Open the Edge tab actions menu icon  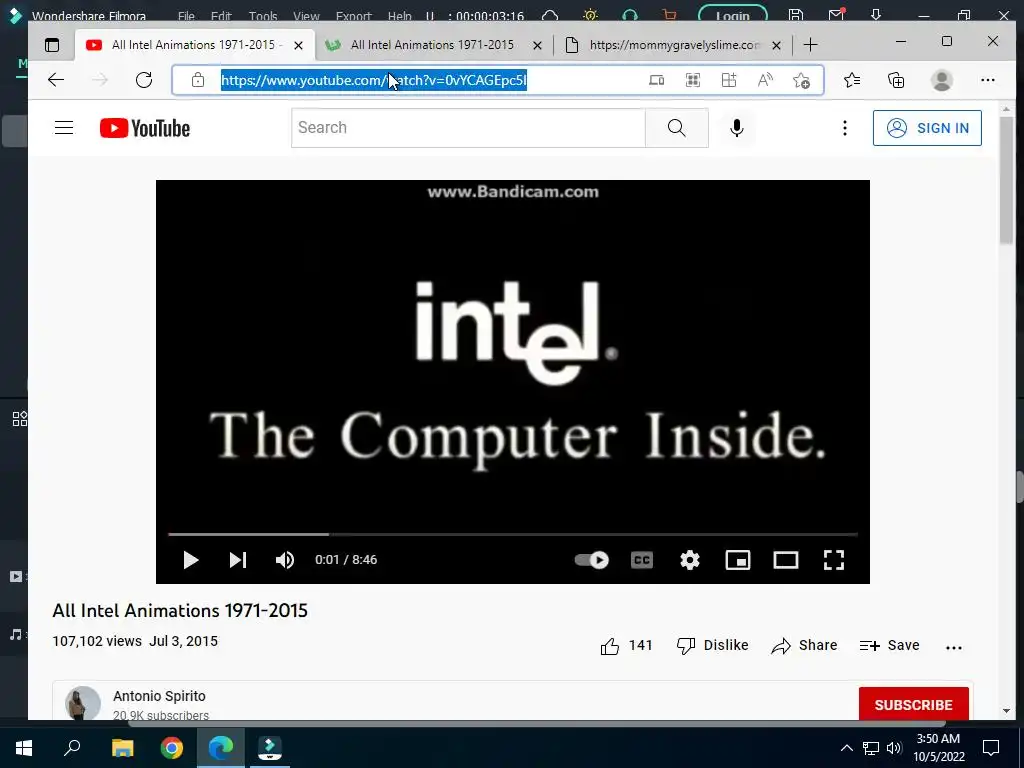[x=52, y=45]
